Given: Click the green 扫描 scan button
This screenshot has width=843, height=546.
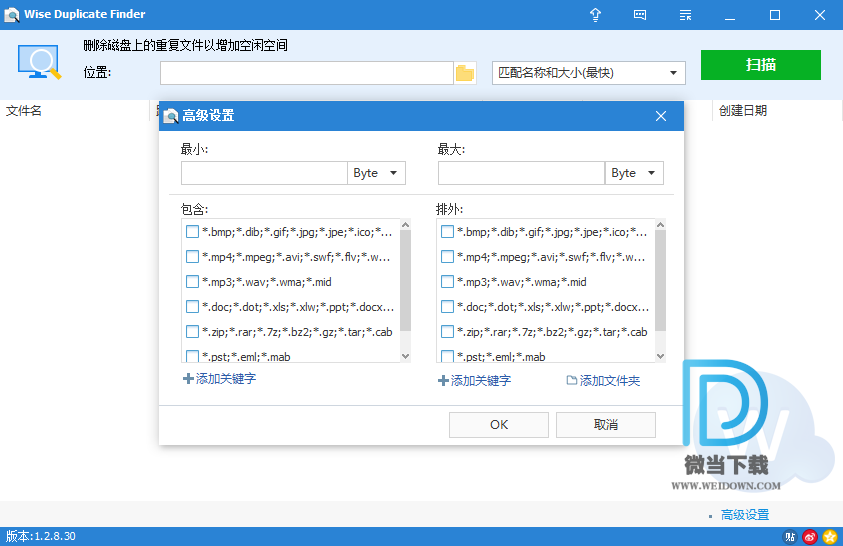Looking at the screenshot, I should tap(761, 65).
